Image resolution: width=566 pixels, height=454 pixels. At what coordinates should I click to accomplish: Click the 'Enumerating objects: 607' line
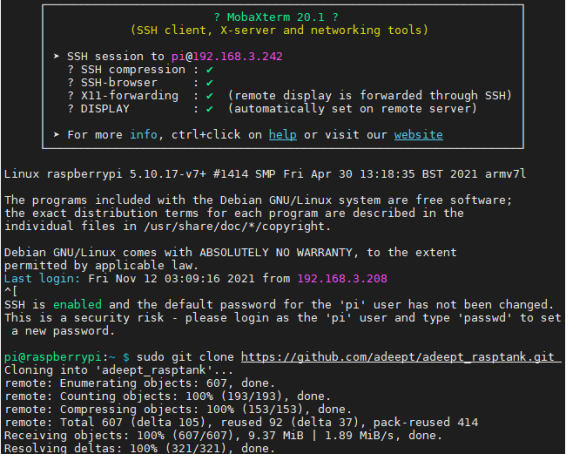tap(139, 383)
